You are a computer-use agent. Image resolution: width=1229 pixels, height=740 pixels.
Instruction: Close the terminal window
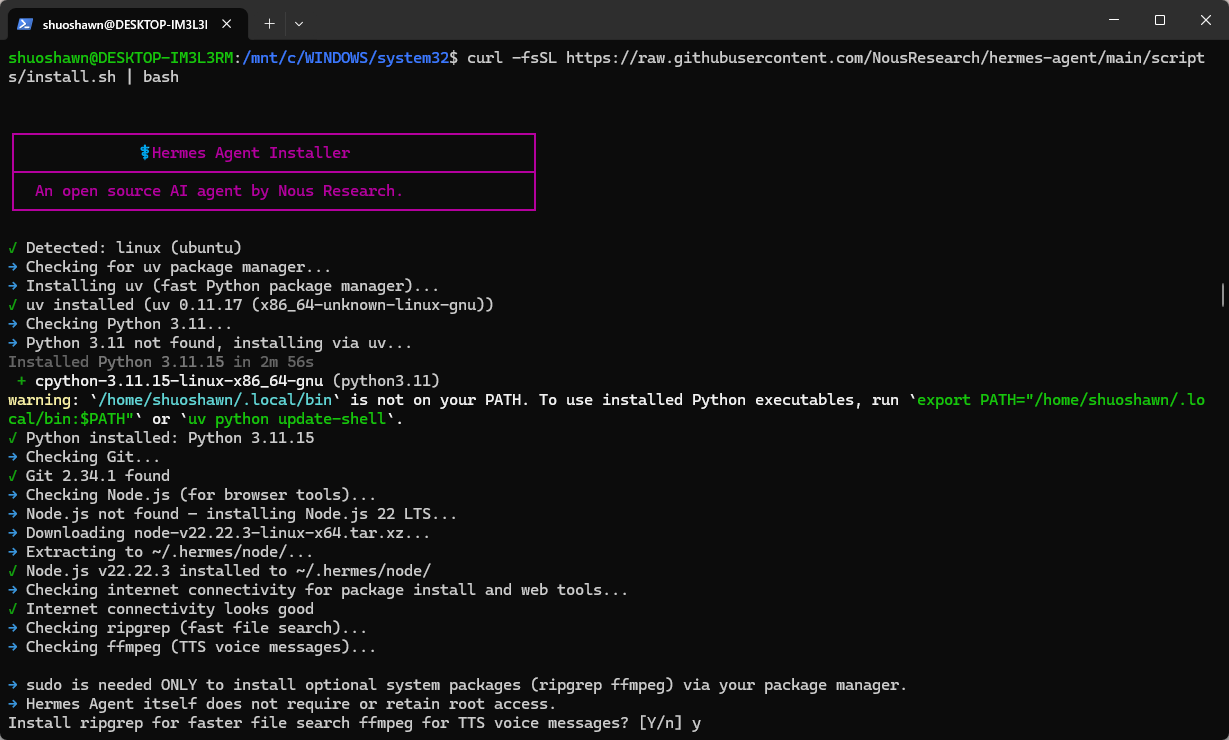1206,20
